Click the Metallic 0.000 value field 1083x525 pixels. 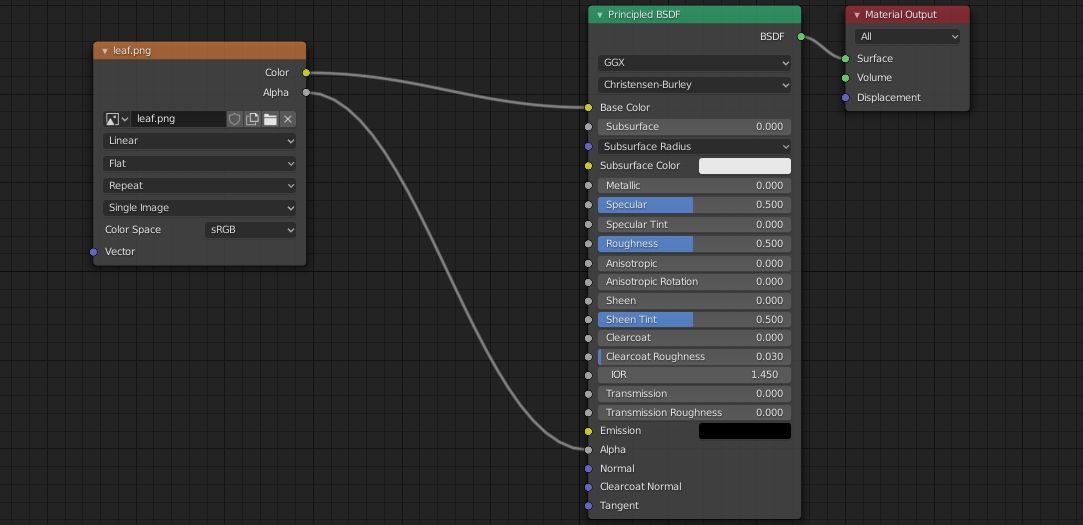694,186
